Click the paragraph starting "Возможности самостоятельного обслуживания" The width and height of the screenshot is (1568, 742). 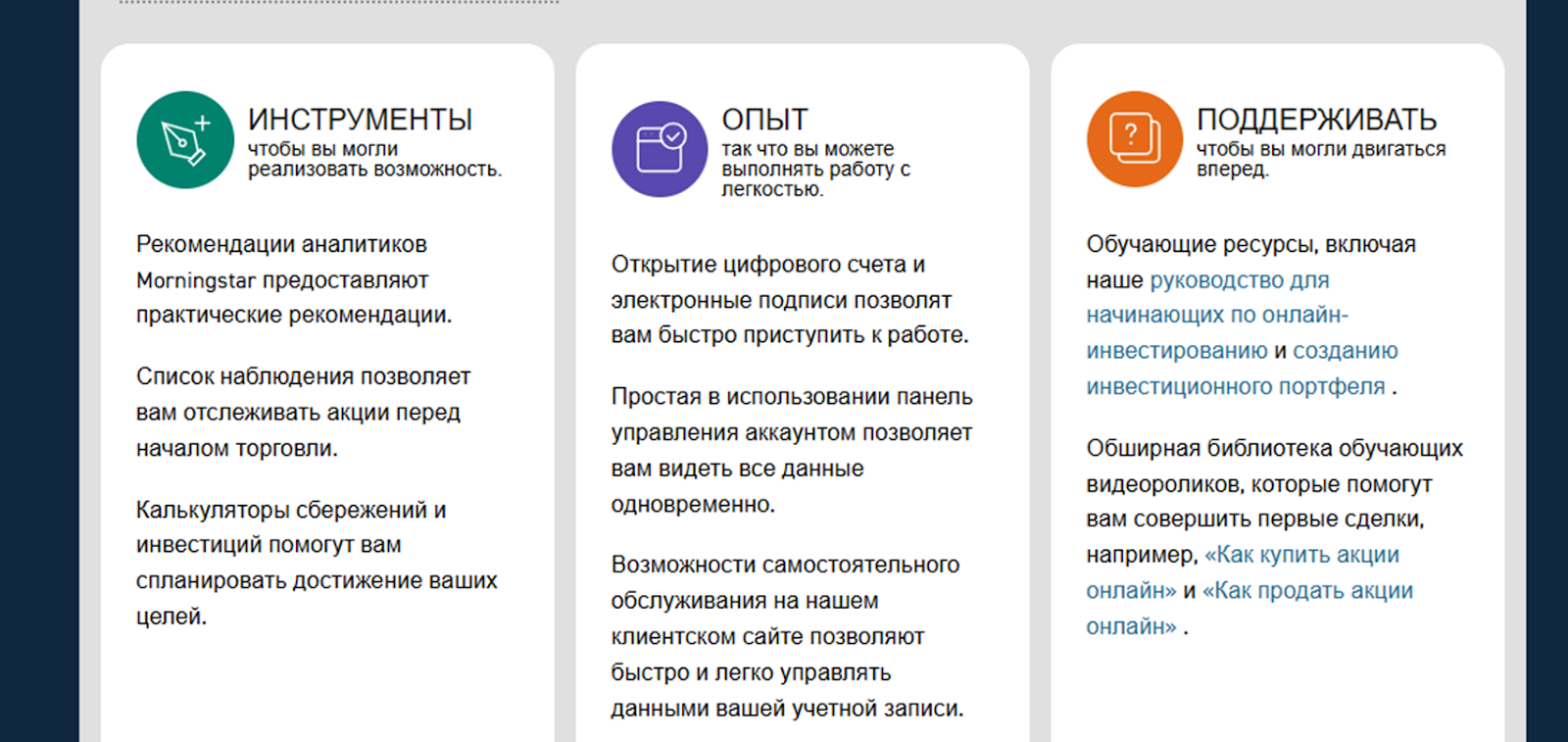point(788,636)
